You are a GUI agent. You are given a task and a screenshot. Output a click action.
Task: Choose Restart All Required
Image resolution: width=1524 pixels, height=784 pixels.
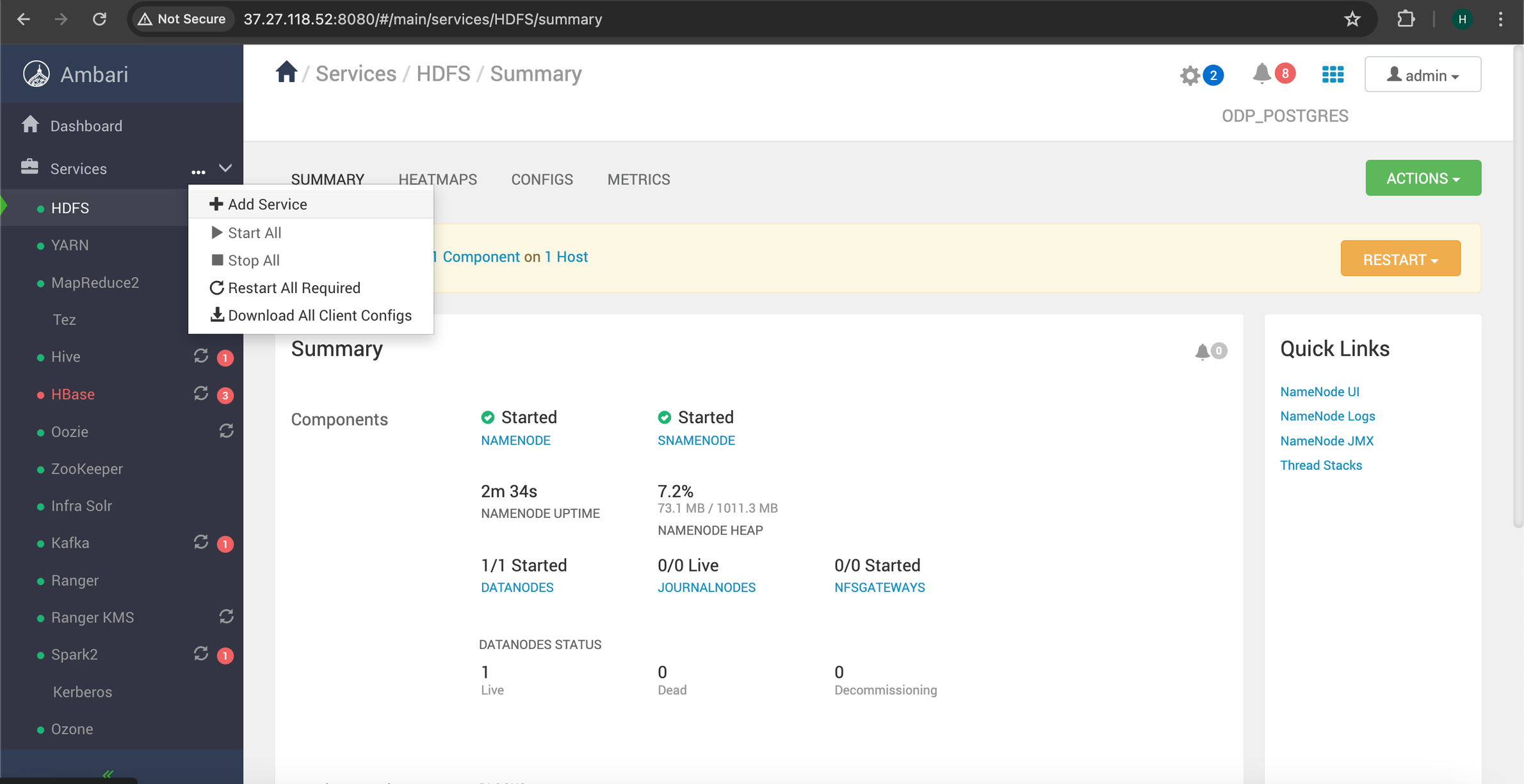click(311, 288)
